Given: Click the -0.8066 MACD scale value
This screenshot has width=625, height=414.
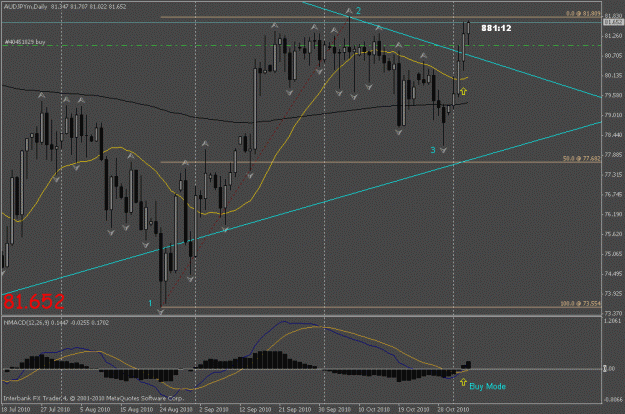Looking at the screenshot, I should click(613, 399).
